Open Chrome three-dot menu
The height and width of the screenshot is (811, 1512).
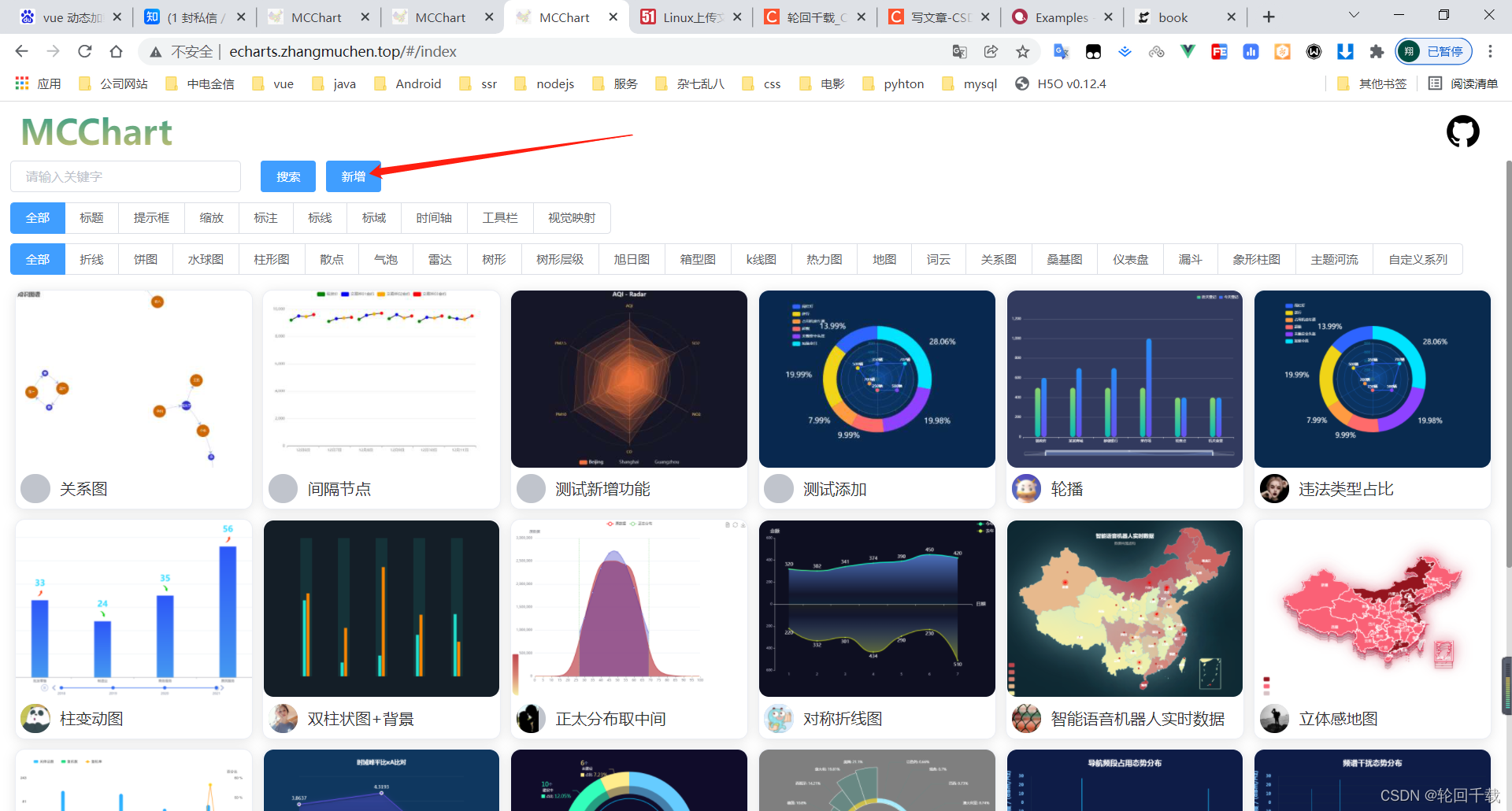tap(1490, 51)
